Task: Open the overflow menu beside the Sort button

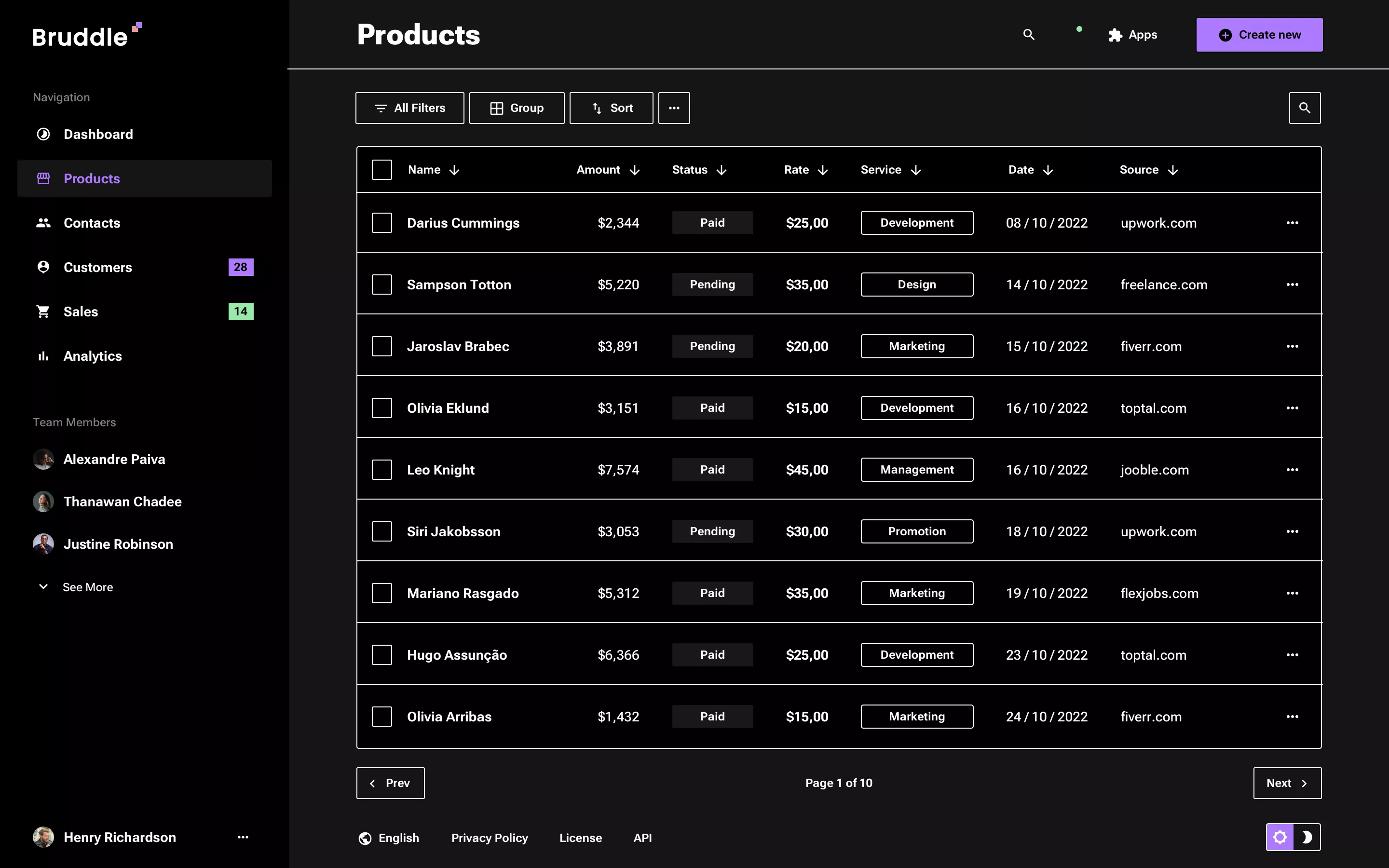Action: coord(673,108)
